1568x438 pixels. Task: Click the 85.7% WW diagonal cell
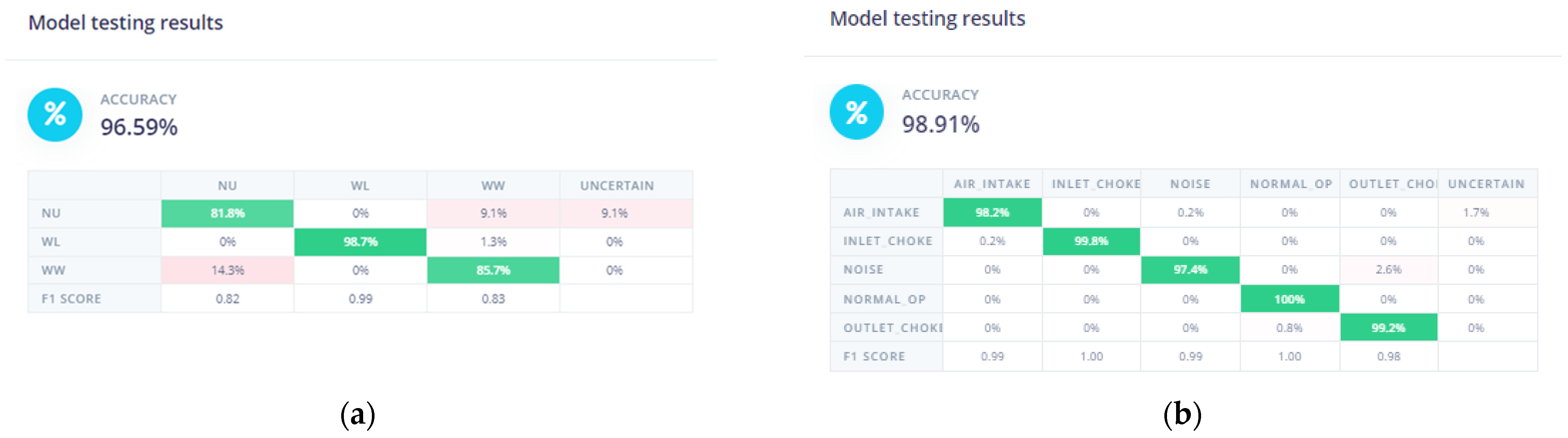[493, 270]
